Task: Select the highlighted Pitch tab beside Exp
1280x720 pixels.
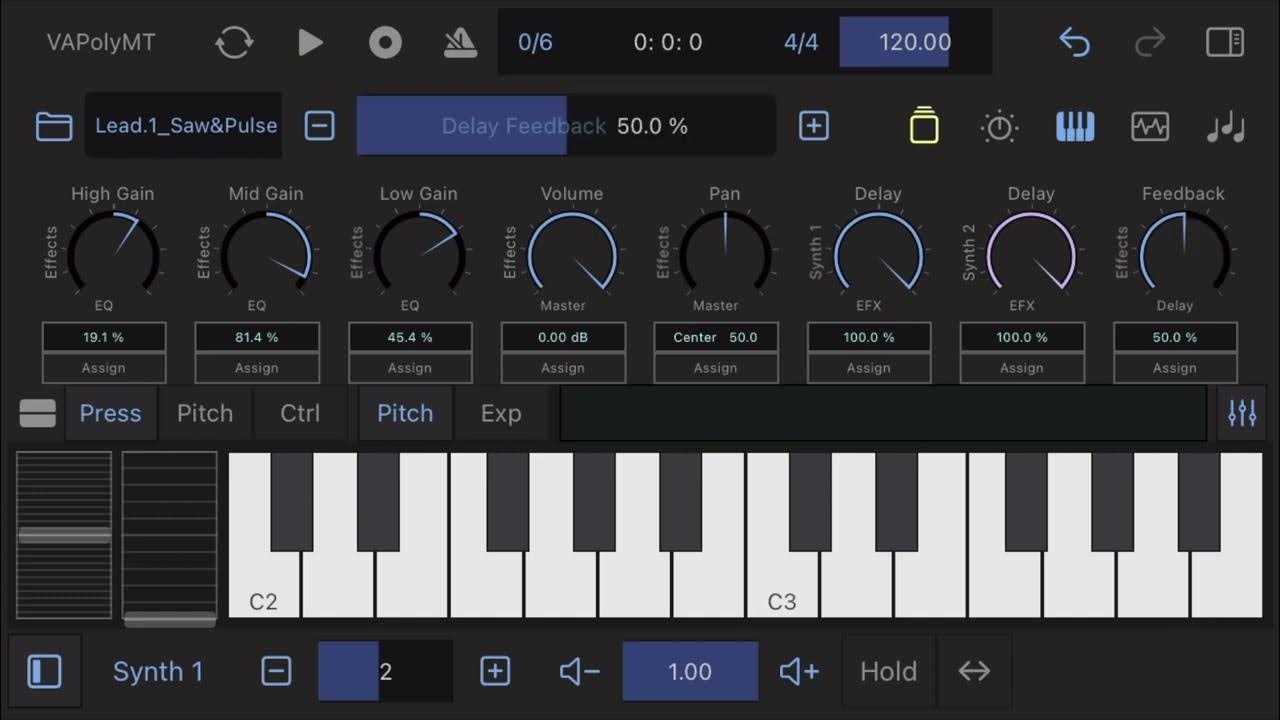Action: [x=405, y=413]
